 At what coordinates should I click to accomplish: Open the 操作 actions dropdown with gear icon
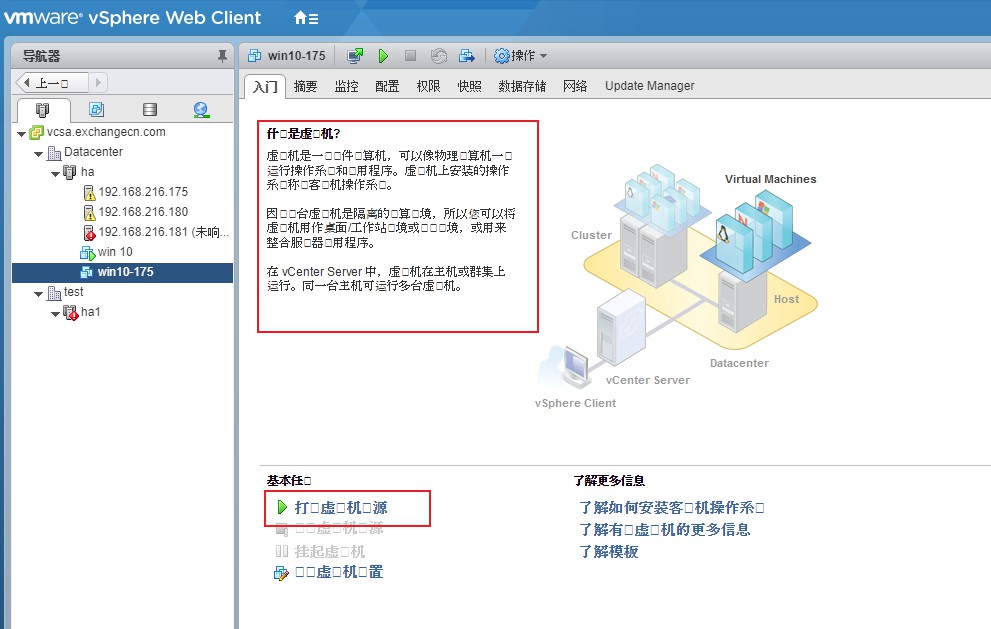[520, 56]
